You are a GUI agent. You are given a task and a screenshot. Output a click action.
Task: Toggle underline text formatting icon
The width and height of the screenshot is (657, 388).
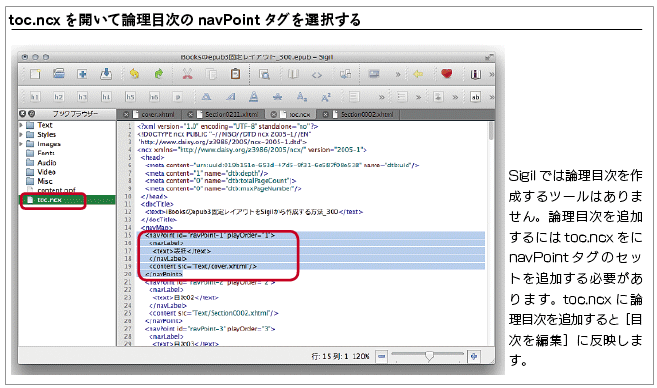click(253, 97)
